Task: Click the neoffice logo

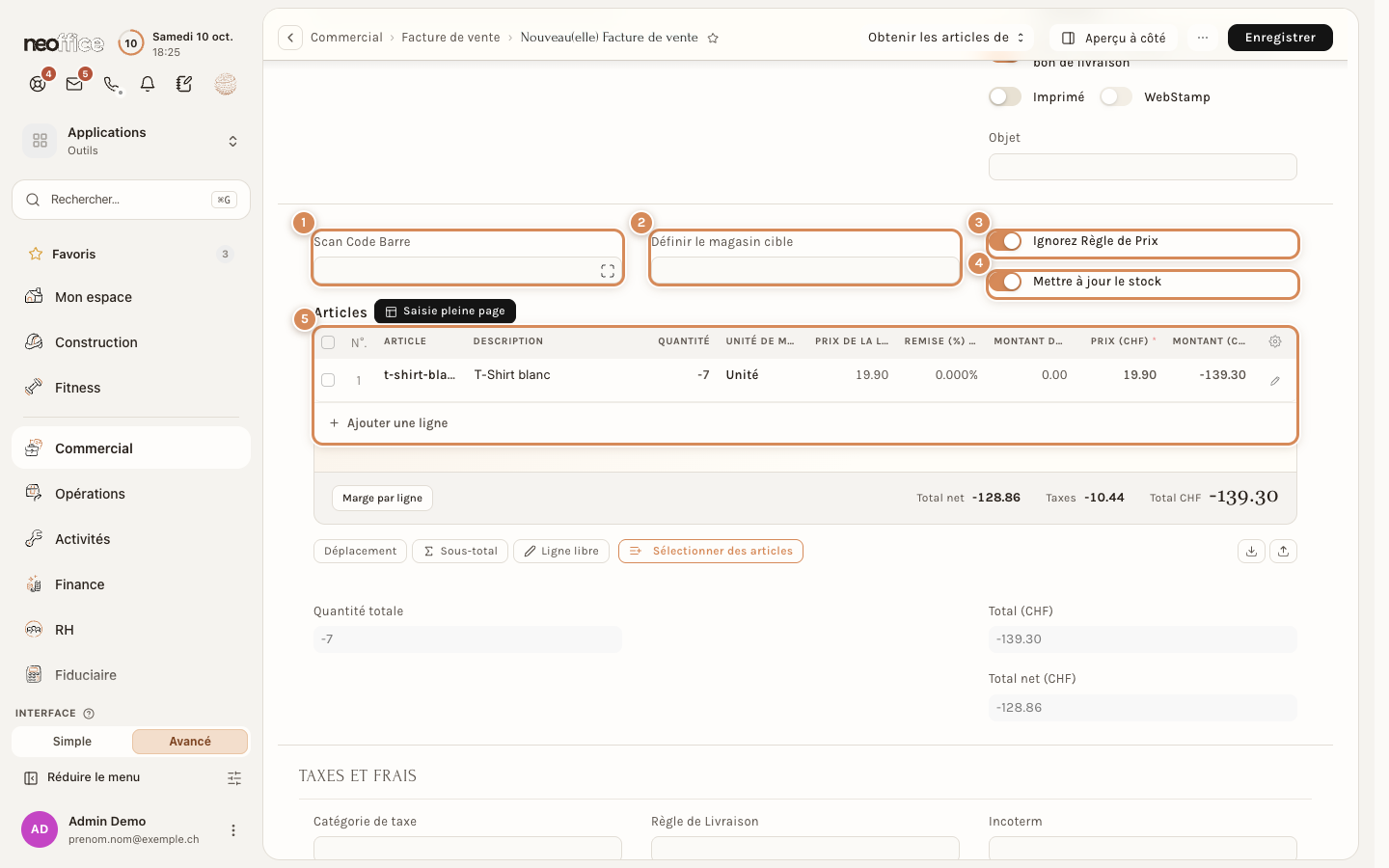Action: click(x=64, y=43)
